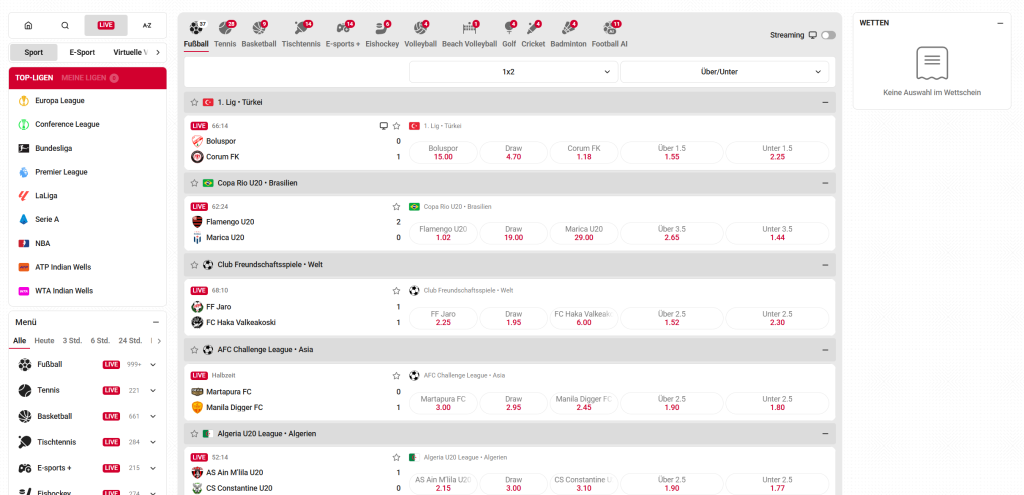Viewport: 1024px width, 495px height.
Task: Switch to the E-Sport tab
Action: click(x=83, y=52)
